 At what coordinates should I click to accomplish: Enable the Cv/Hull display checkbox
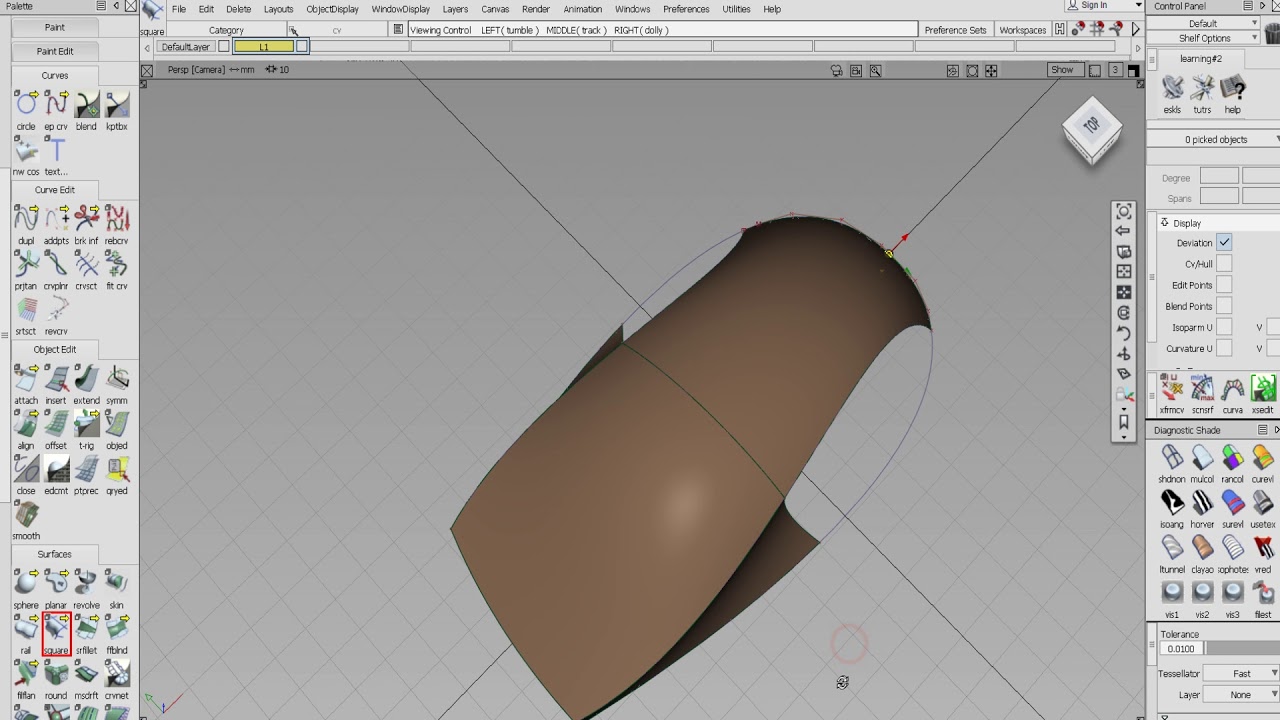click(x=1224, y=264)
